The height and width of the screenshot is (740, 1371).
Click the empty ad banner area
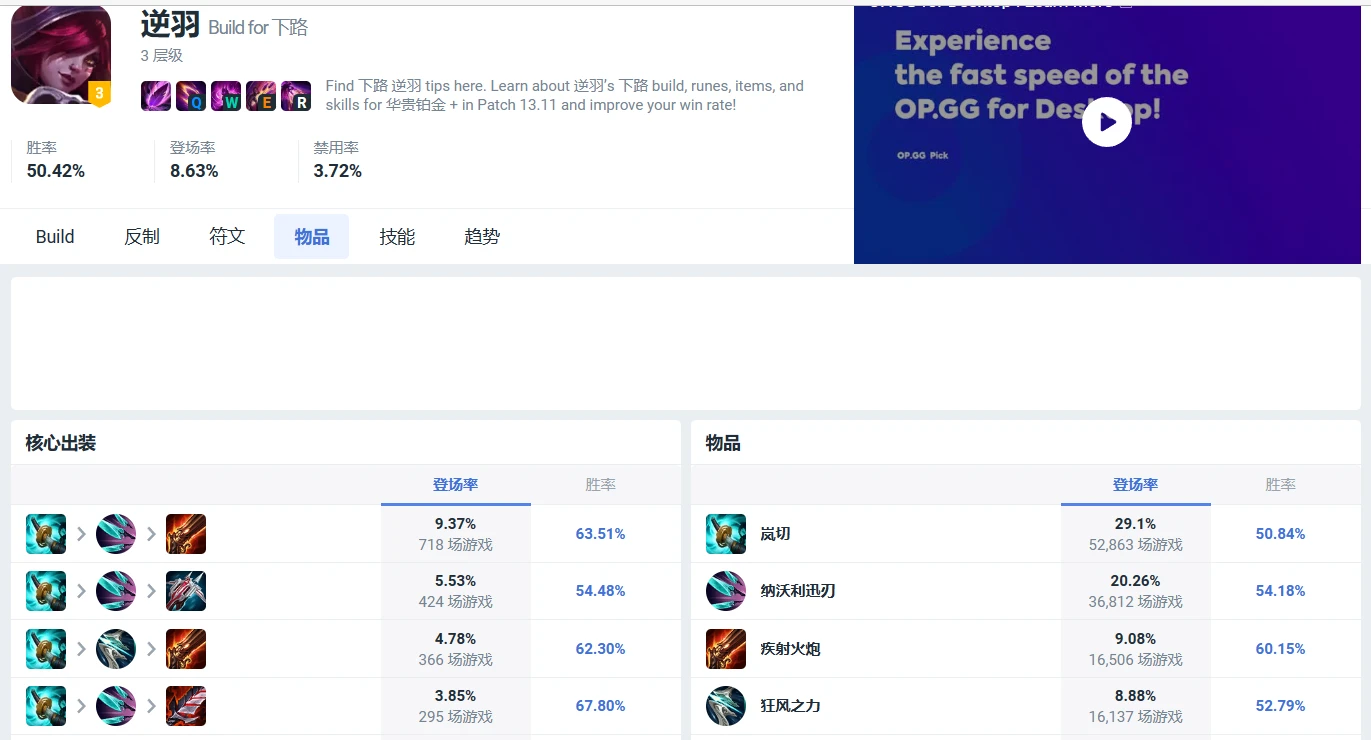685,343
